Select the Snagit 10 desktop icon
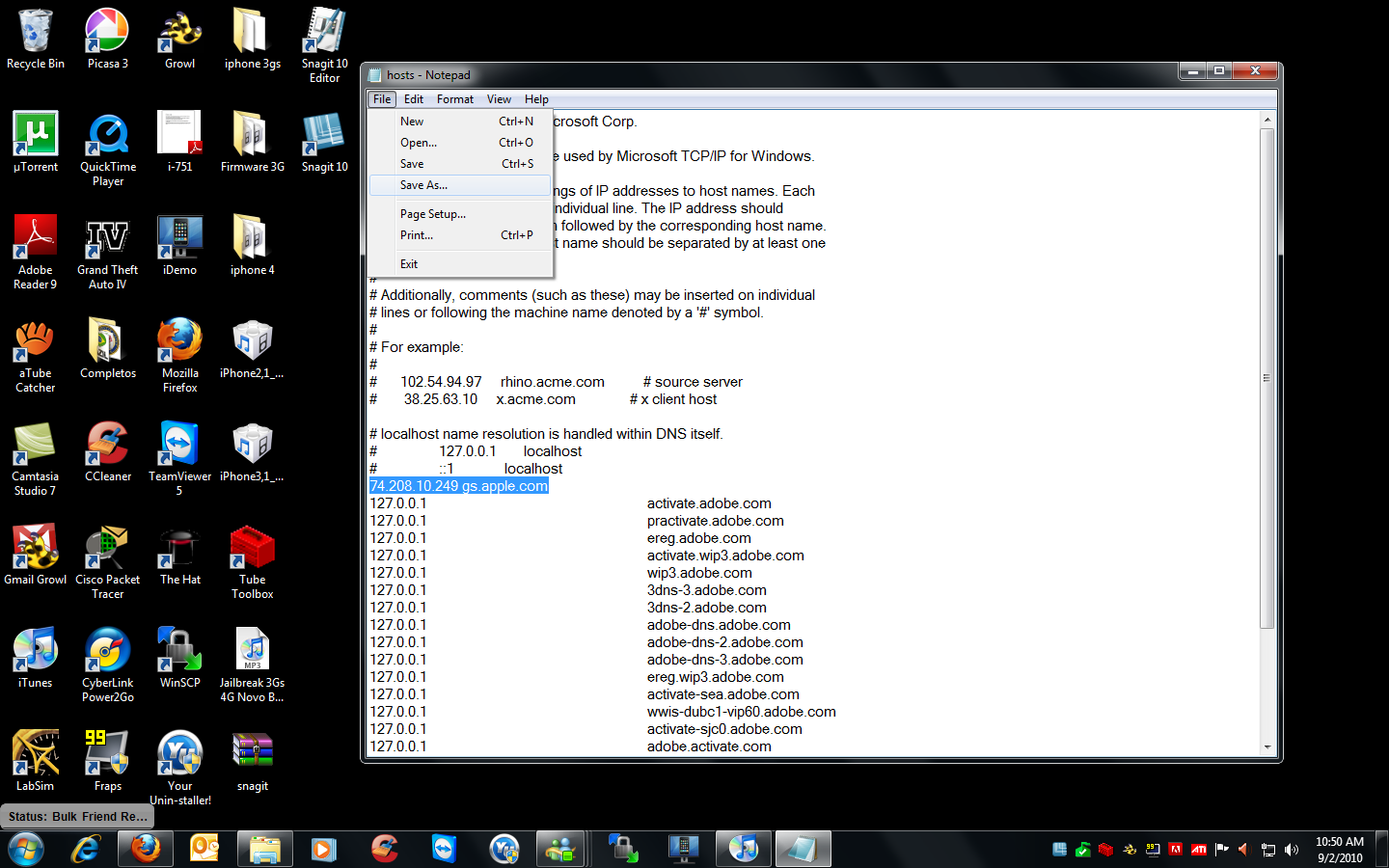The height and width of the screenshot is (868, 1389). click(x=325, y=143)
